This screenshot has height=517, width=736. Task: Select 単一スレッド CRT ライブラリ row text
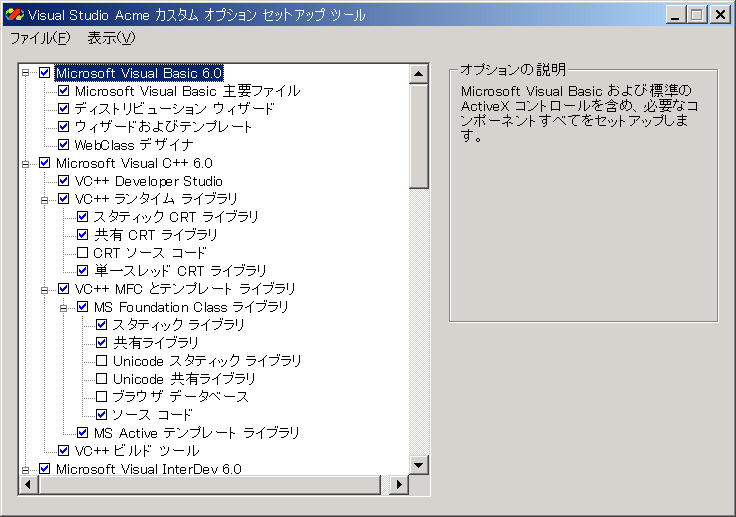coord(180,270)
